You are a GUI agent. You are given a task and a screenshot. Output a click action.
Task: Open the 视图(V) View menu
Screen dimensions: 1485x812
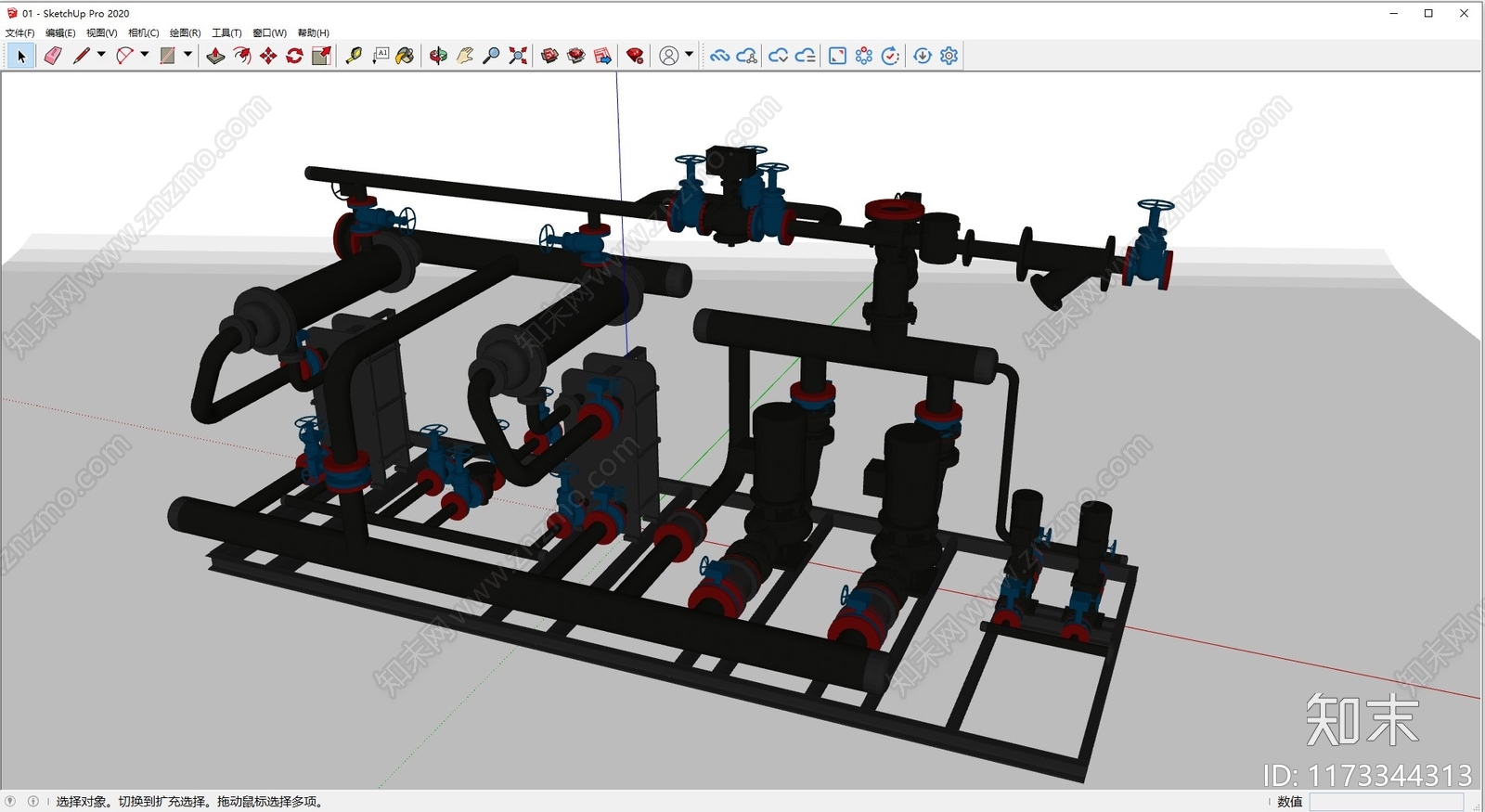pyautogui.click(x=102, y=32)
